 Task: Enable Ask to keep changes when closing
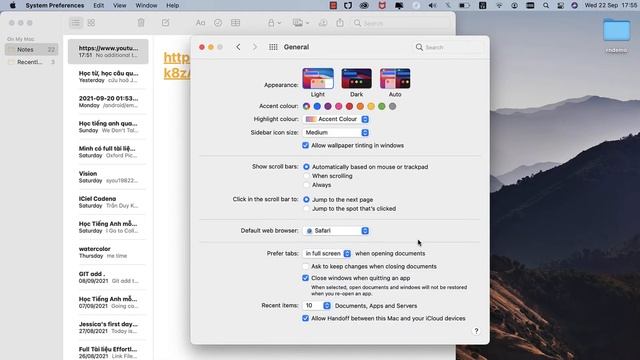pos(305,266)
